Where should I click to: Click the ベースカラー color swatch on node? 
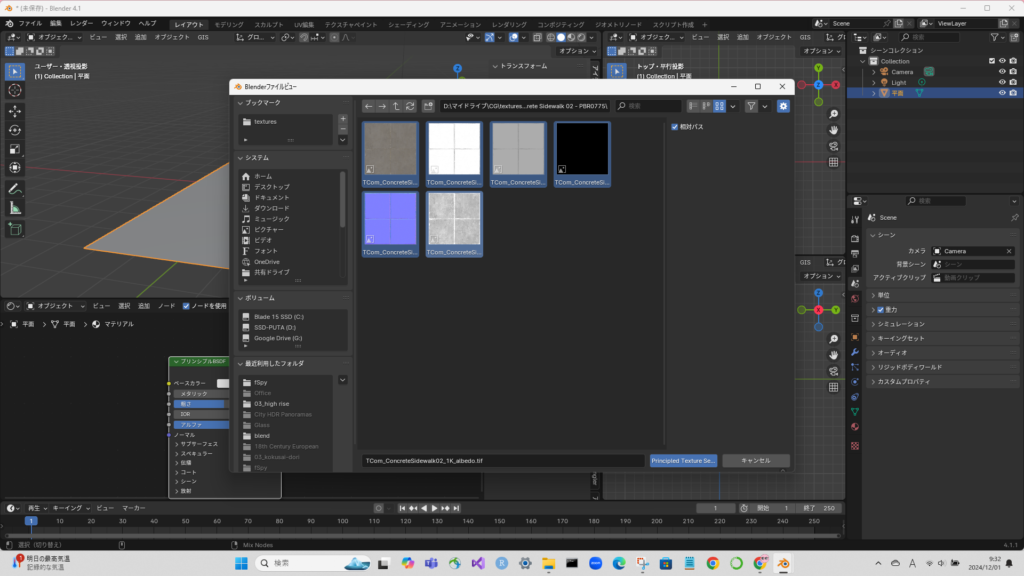pyautogui.click(x=222, y=383)
